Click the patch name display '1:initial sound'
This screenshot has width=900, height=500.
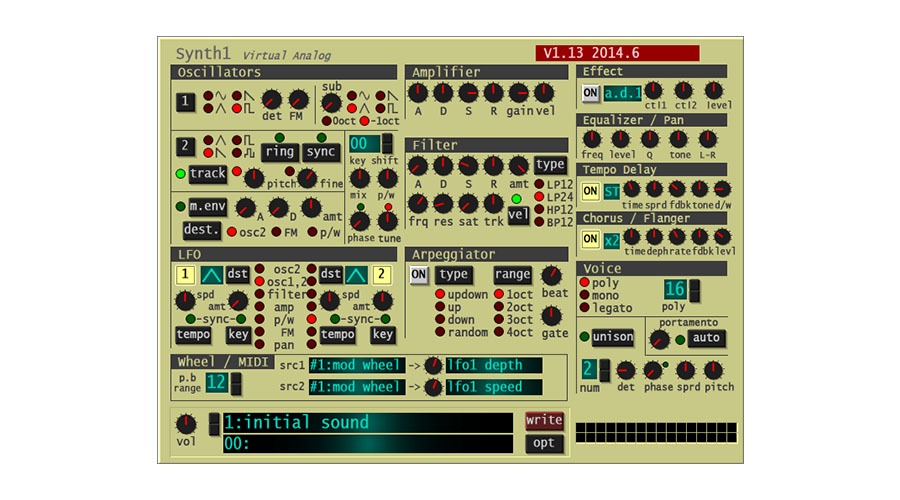[367, 423]
